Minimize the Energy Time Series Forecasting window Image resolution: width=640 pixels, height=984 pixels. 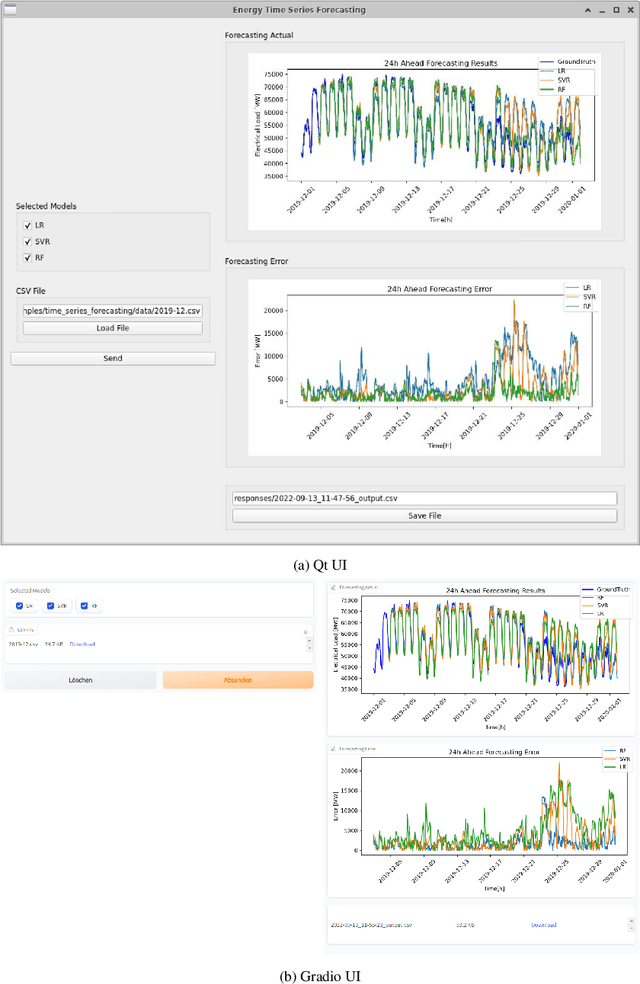click(603, 9)
